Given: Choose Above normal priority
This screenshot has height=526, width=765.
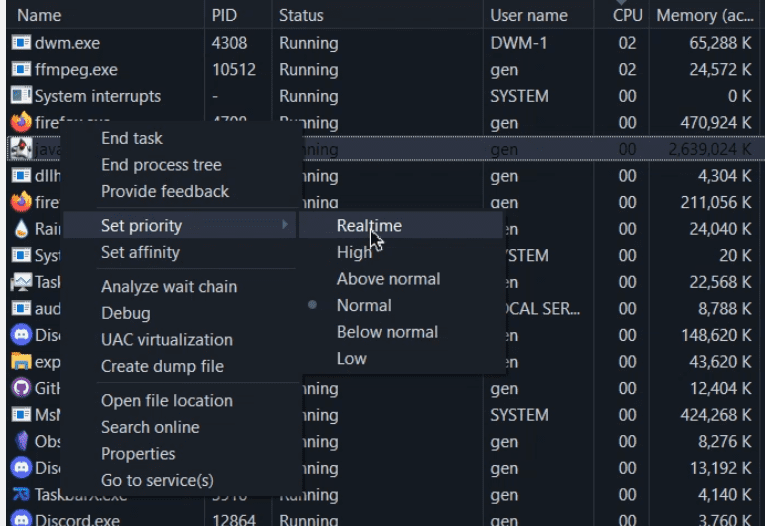Looking at the screenshot, I should (388, 279).
